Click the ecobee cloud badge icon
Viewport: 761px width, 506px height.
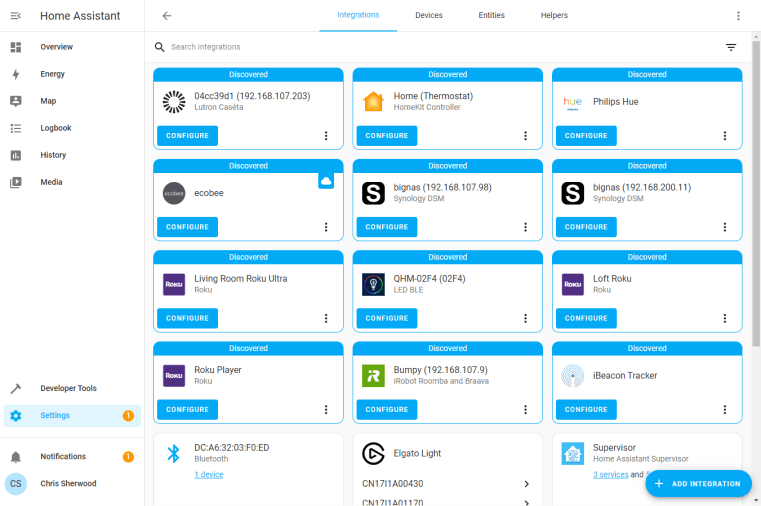click(326, 181)
